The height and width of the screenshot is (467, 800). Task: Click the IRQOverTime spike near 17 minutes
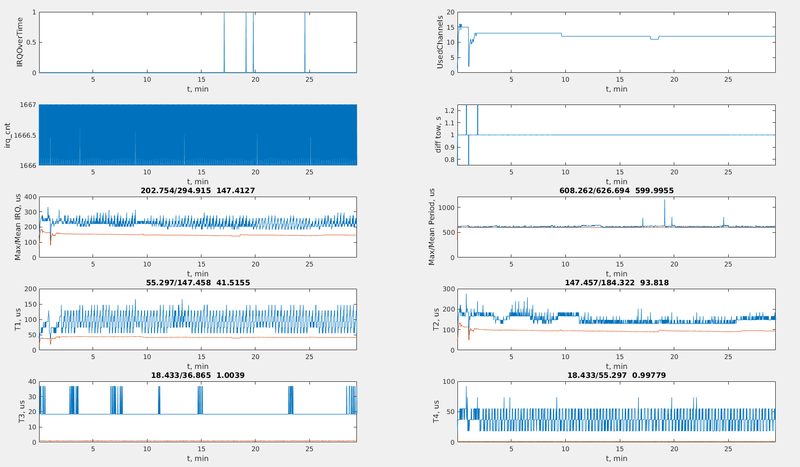(224, 42)
